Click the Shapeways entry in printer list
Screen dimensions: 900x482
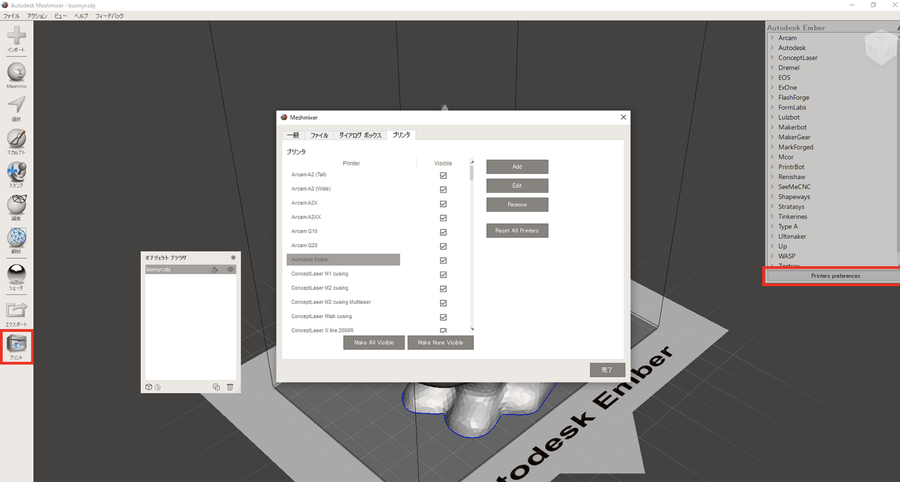coord(794,197)
